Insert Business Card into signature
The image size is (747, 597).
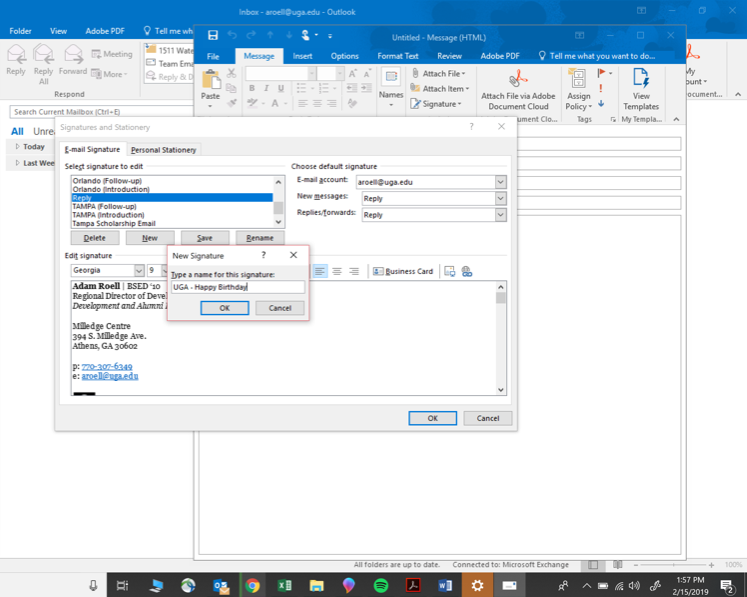click(403, 271)
